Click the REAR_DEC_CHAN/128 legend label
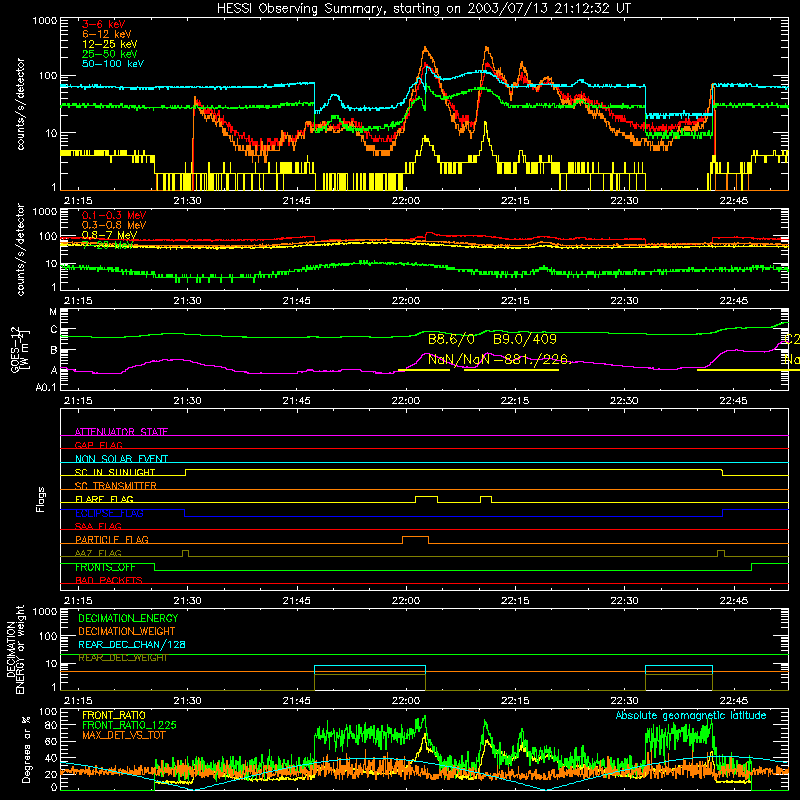800x800 pixels. [x=132, y=644]
